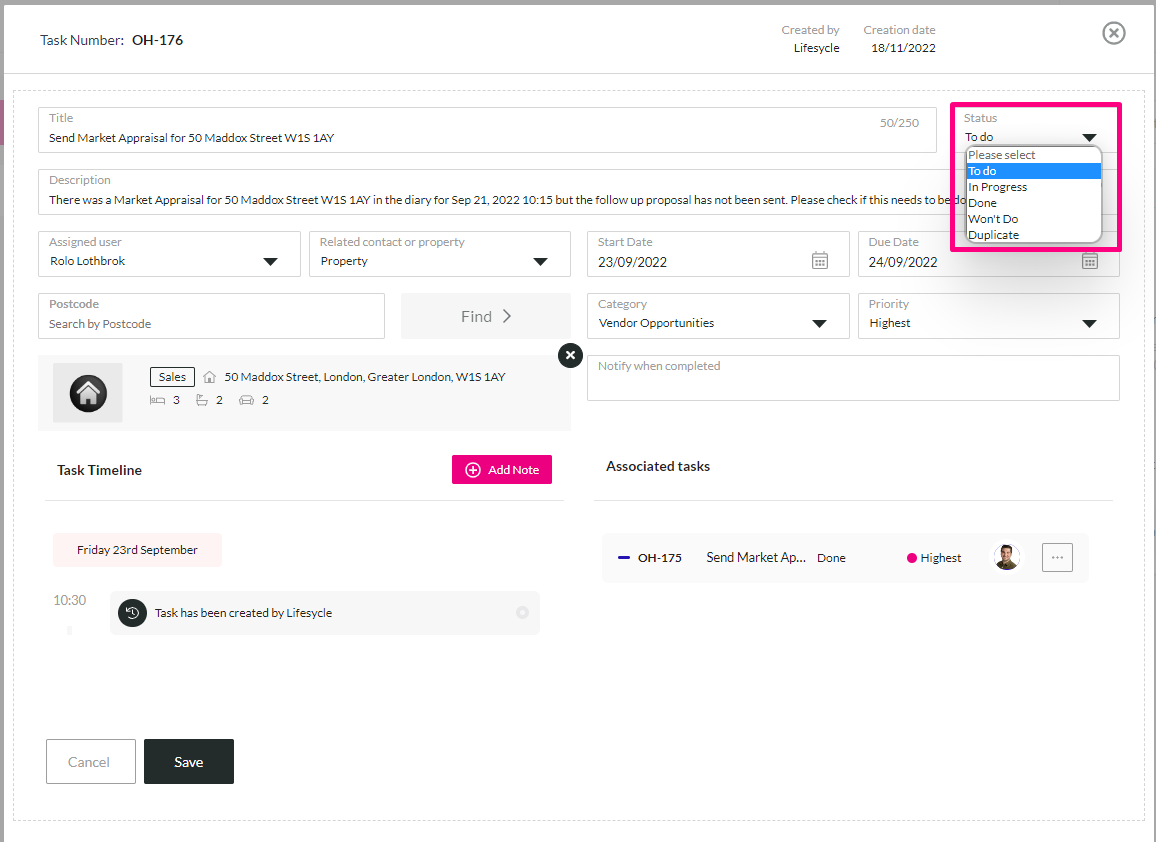Image resolution: width=1156 pixels, height=842 pixels.
Task: Open the Due Date calendar icon
Action: pos(1090,261)
